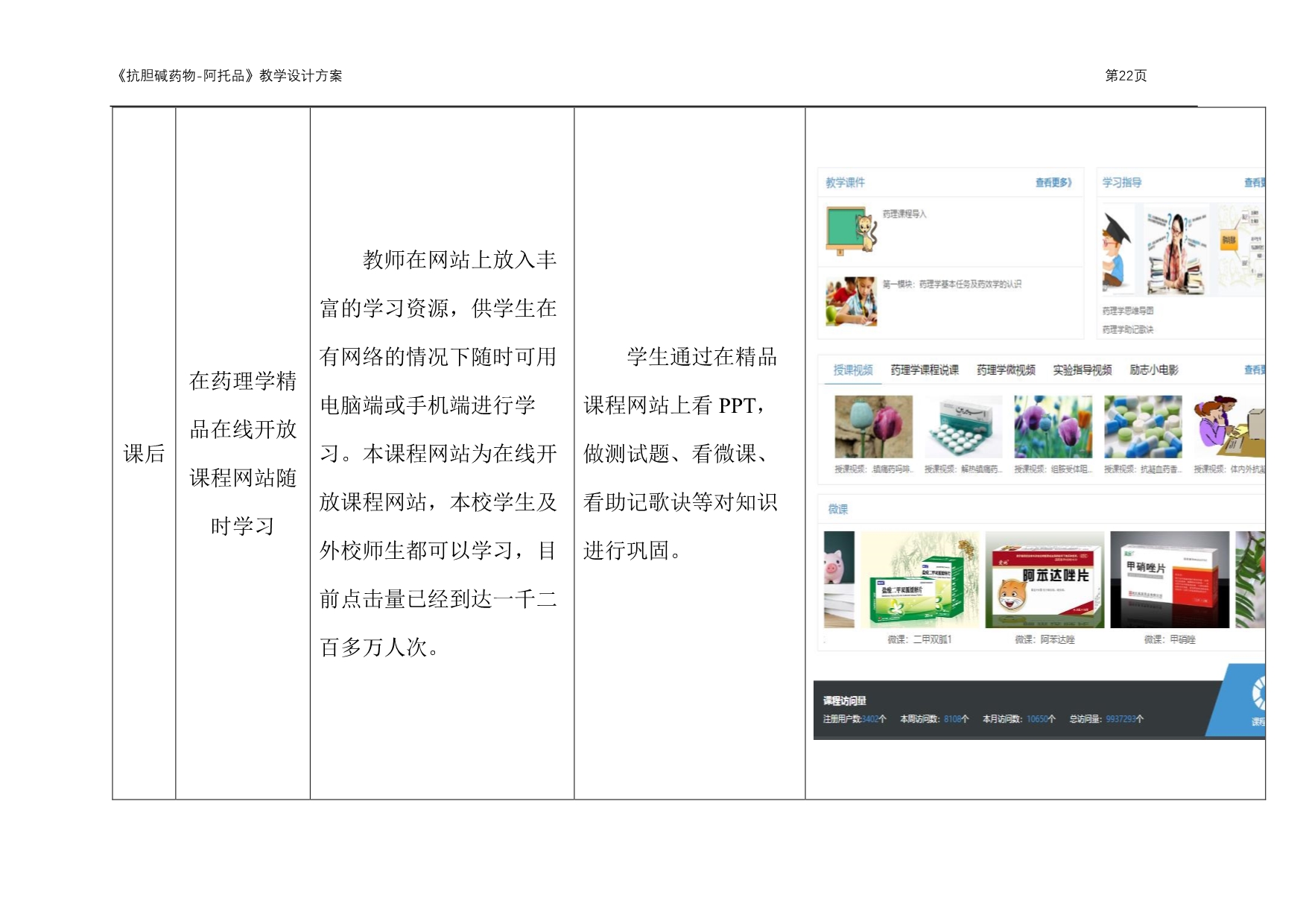Open the 甲硝唑片 micro-lesson image

coord(1169,580)
